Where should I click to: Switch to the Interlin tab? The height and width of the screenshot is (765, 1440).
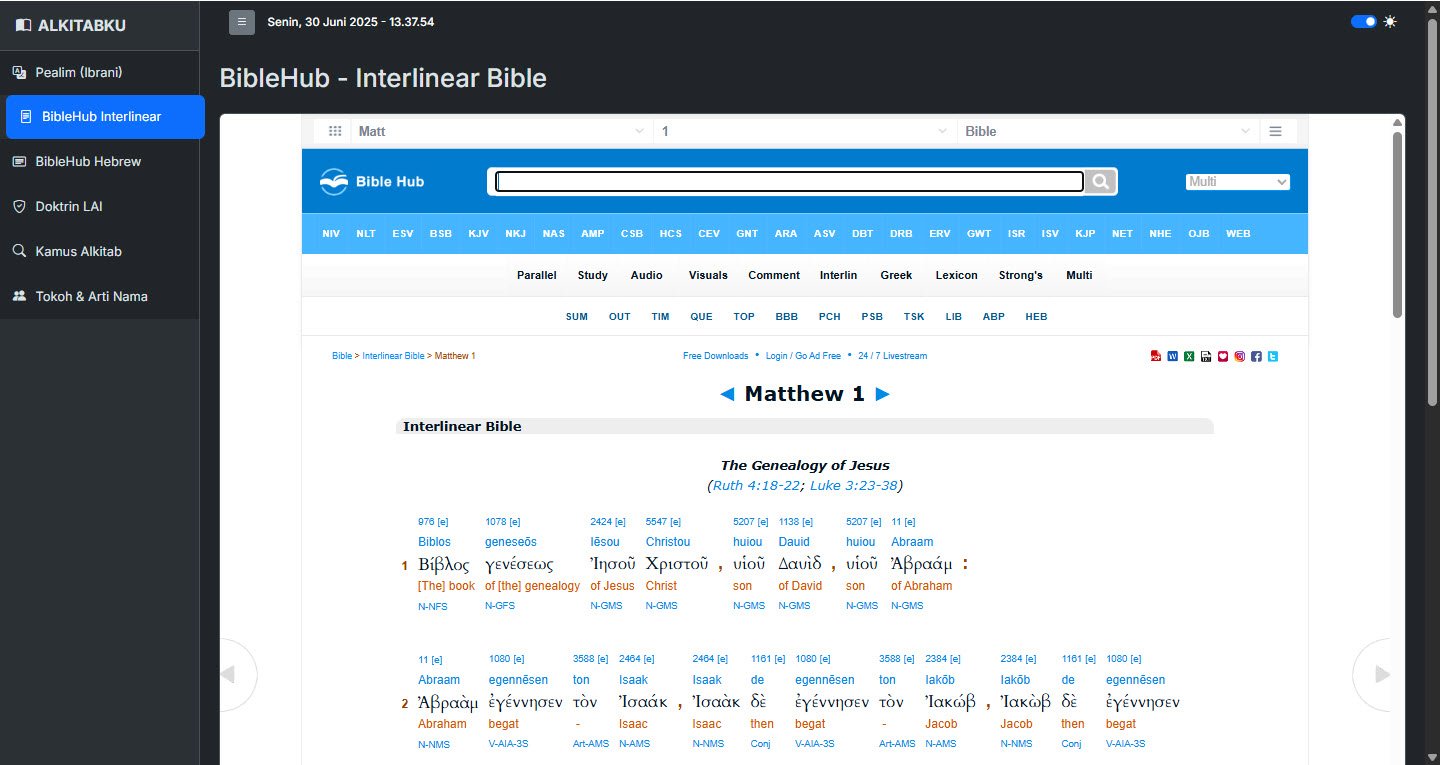838,275
